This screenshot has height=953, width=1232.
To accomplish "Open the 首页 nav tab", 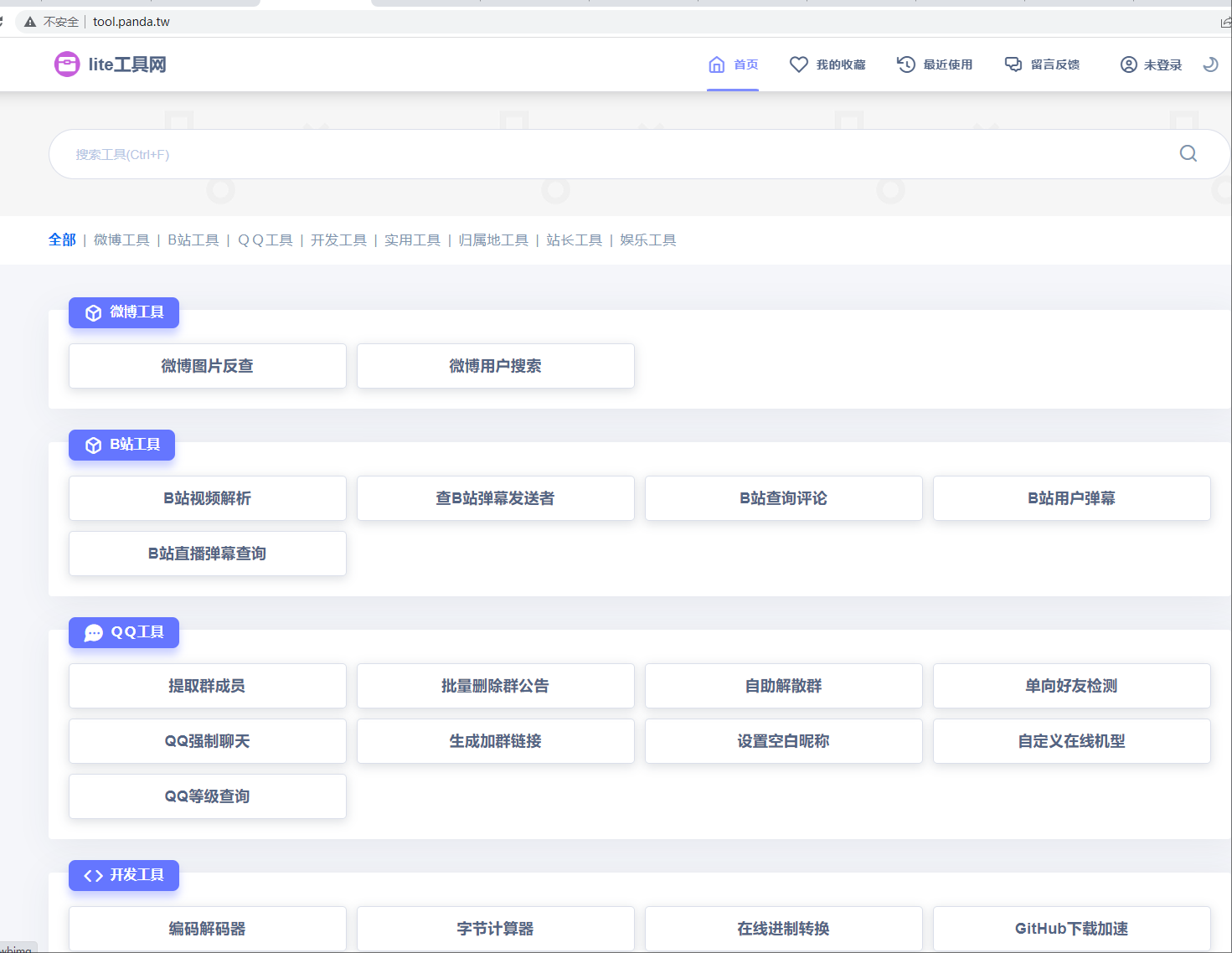I will coord(733,64).
